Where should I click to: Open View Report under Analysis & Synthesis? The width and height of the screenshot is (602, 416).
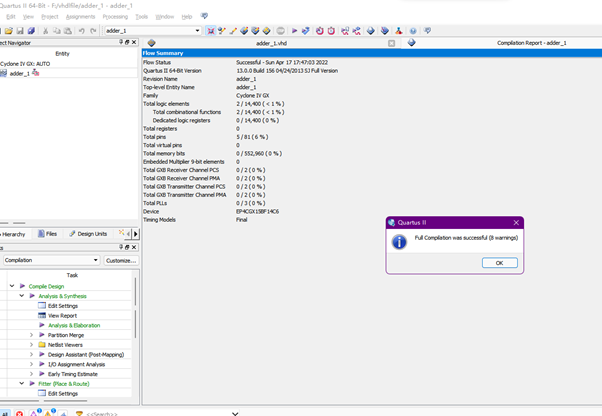62,315
